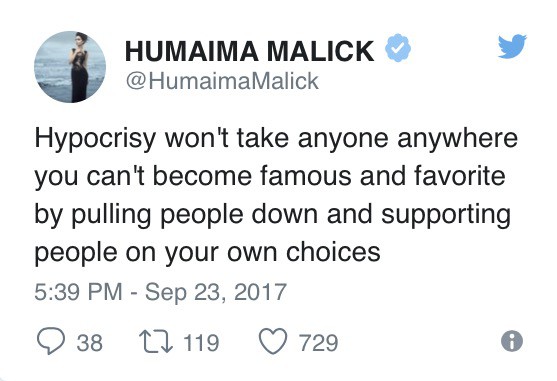Click the retweet arrows icon
The image size is (557, 381).
156,342
